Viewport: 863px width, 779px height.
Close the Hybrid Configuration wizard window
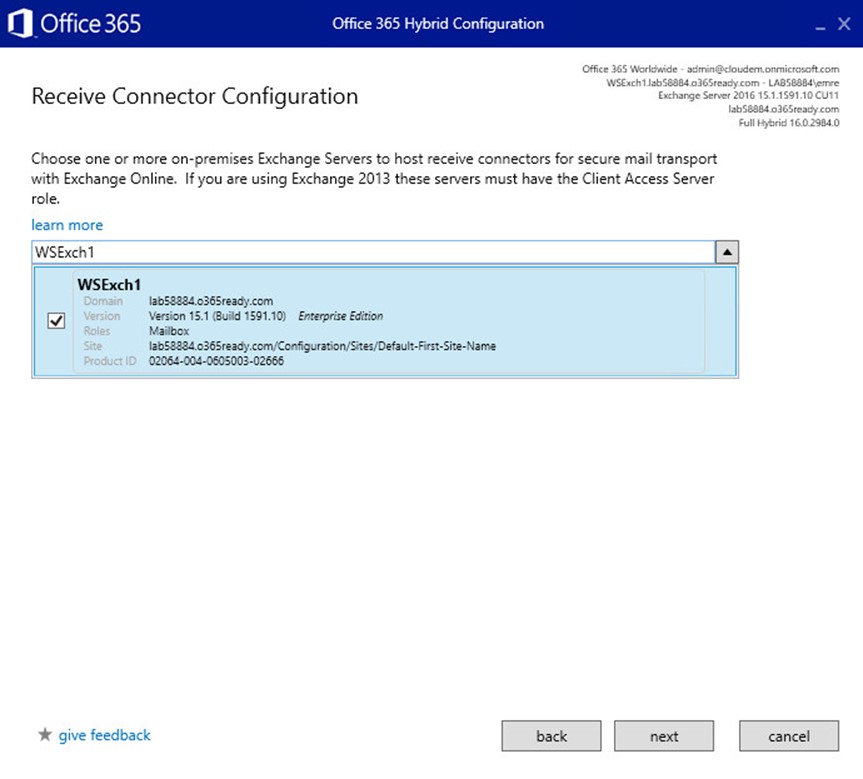[x=844, y=24]
